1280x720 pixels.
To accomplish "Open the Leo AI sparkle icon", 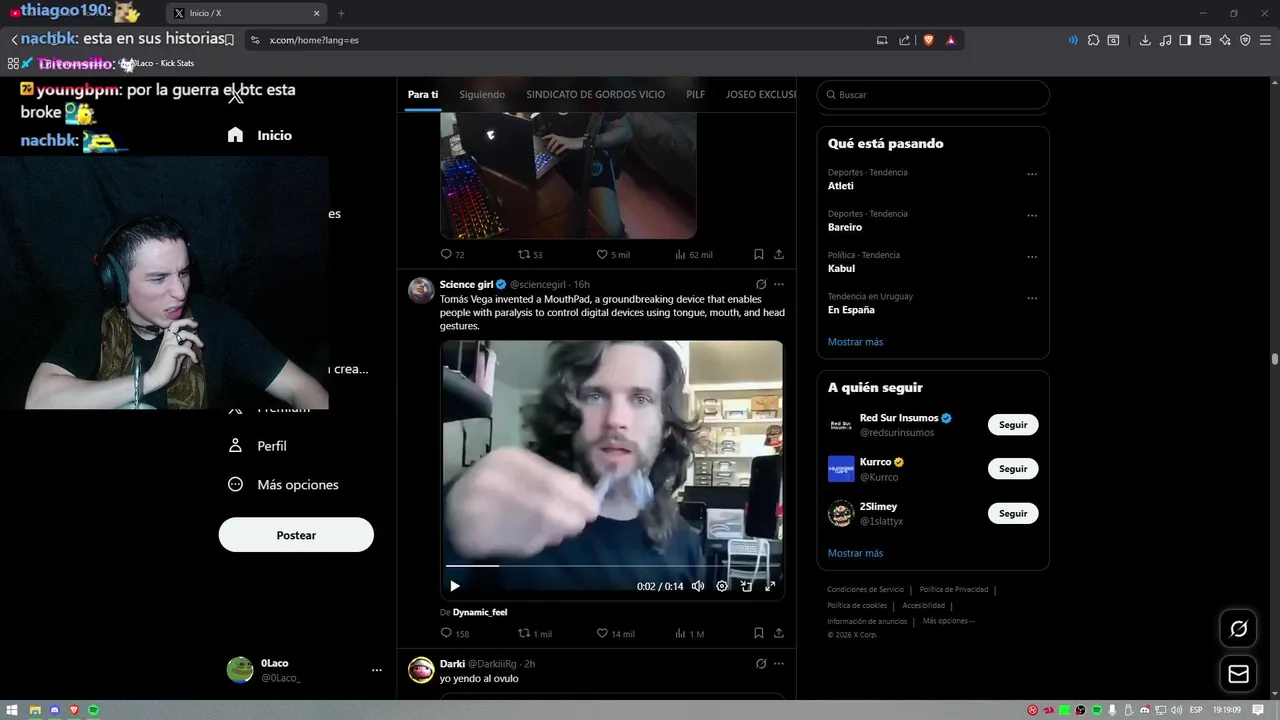I will (1225, 40).
